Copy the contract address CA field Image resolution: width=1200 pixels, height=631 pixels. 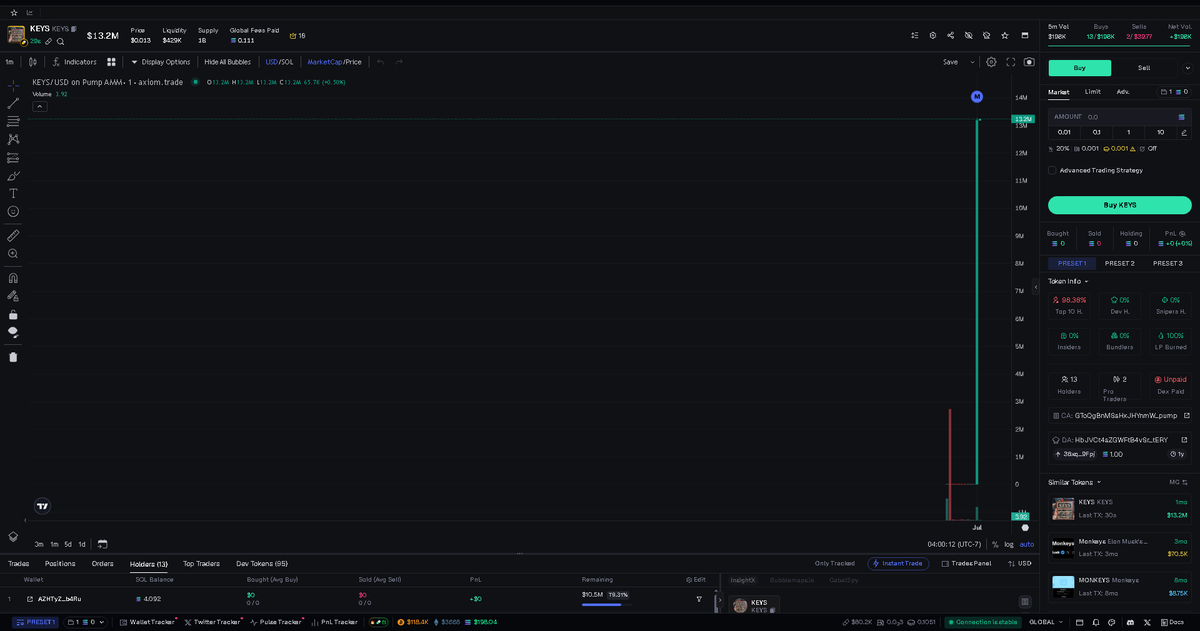pos(1120,415)
